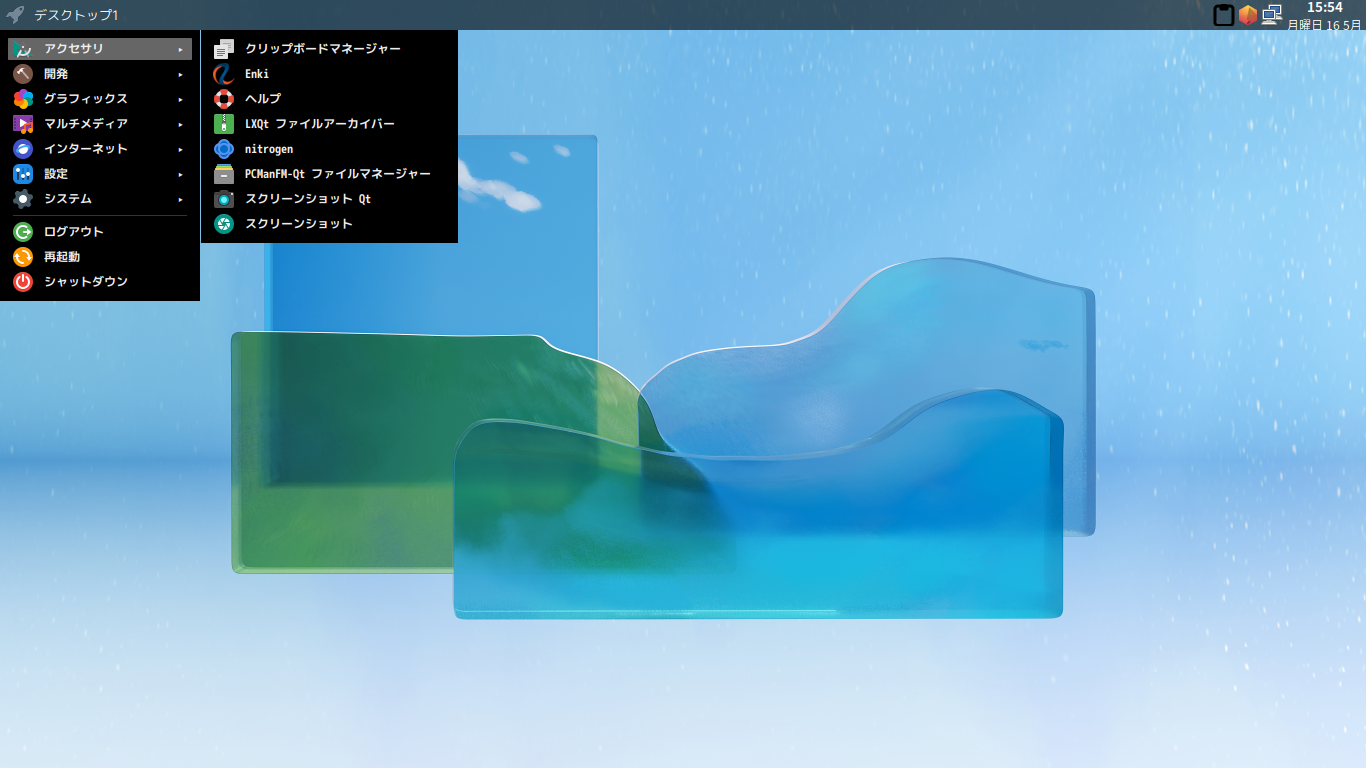
Task: Expand the アクセサリ submenu arrow
Action: [181, 49]
